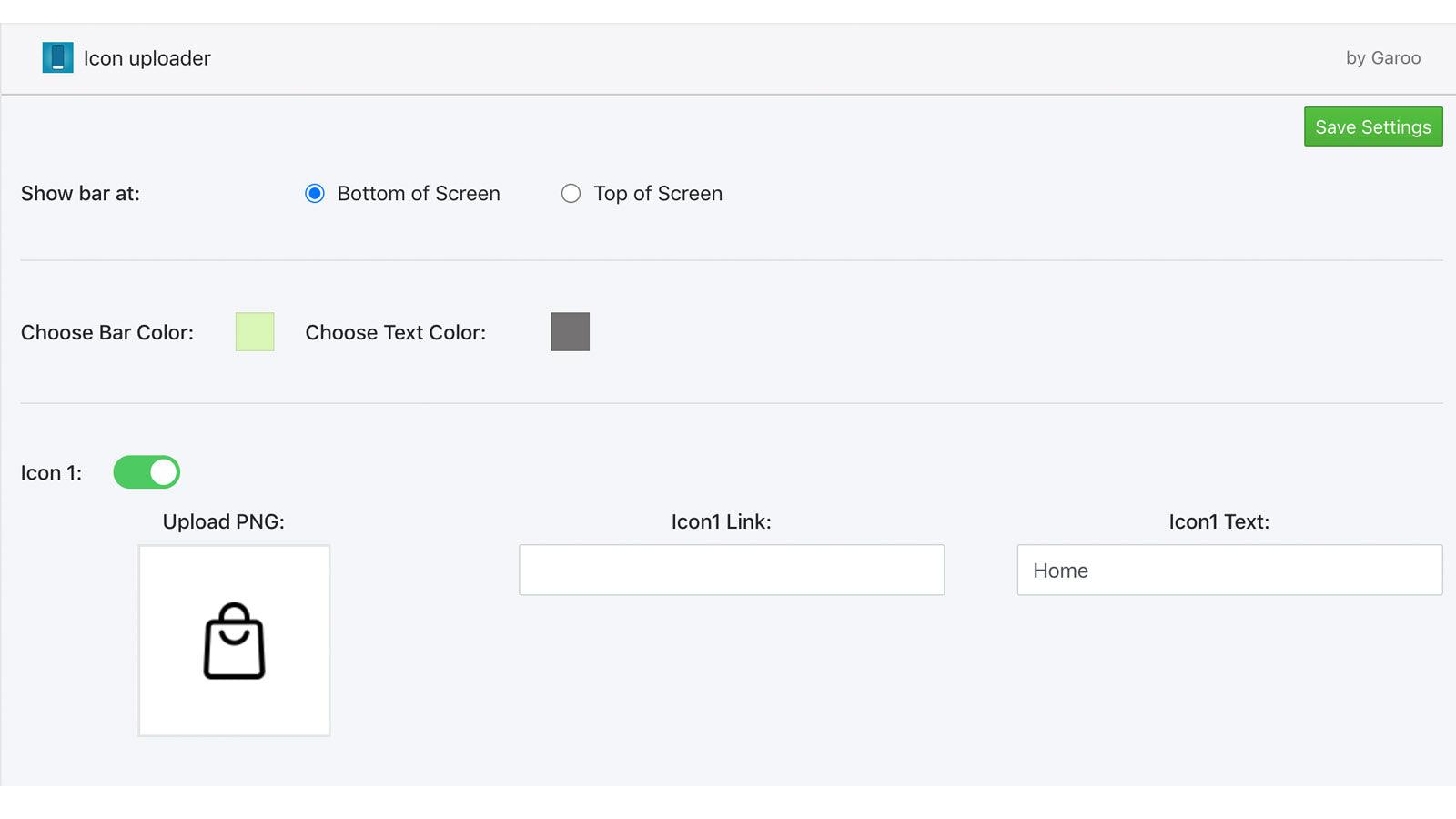Image resolution: width=1456 pixels, height=819 pixels.
Task: Open the gray text color swatch
Action: 570,332
